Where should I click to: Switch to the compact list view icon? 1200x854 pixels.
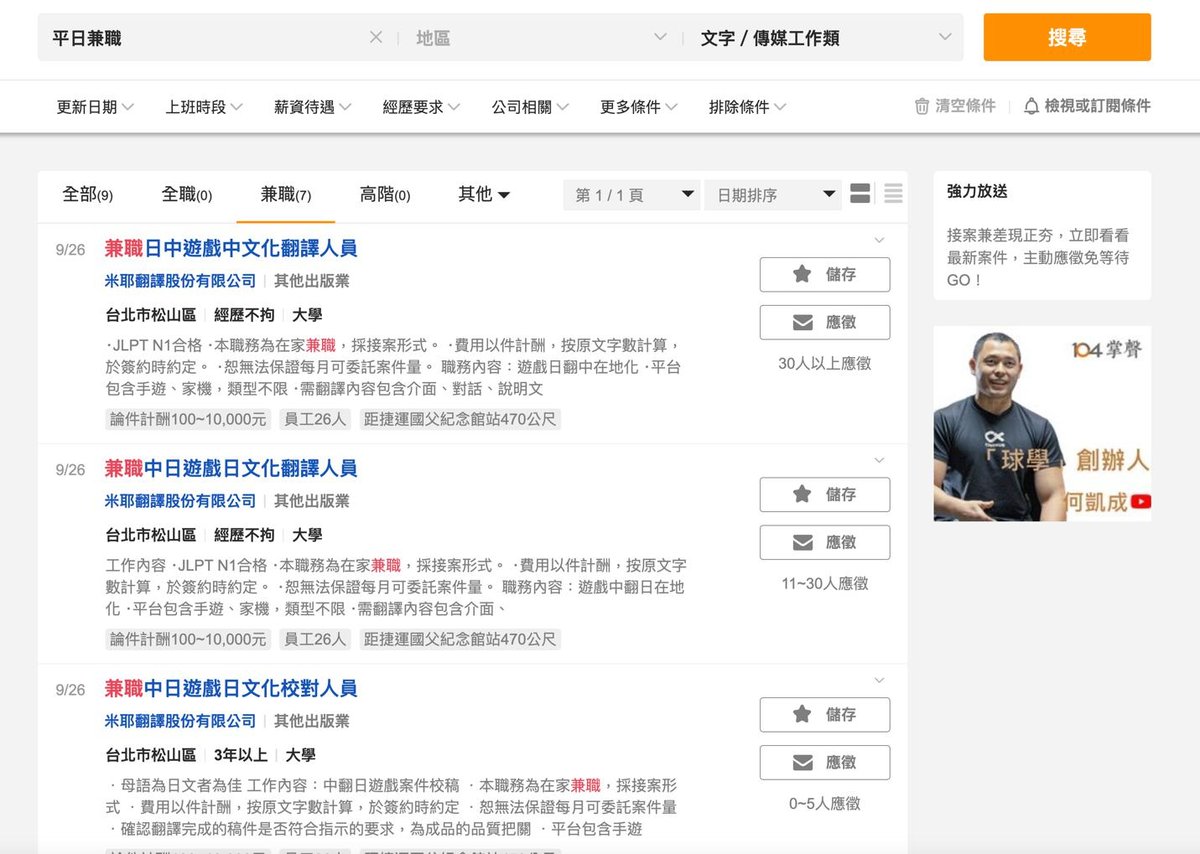(893, 194)
